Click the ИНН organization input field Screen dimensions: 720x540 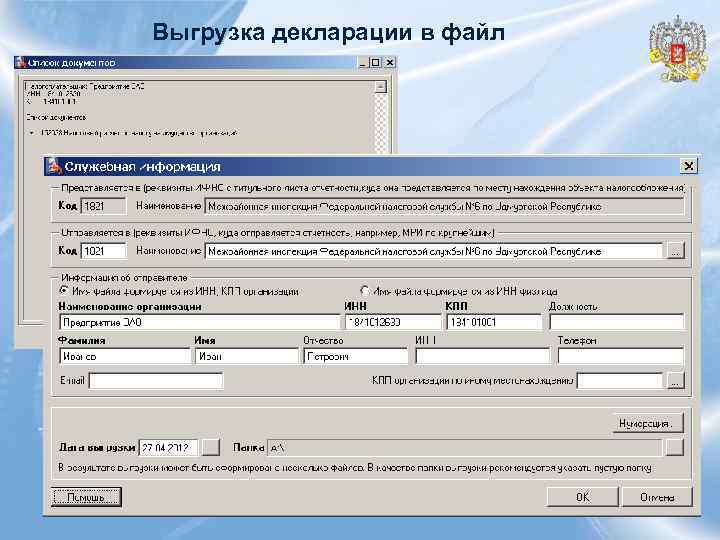(393, 322)
